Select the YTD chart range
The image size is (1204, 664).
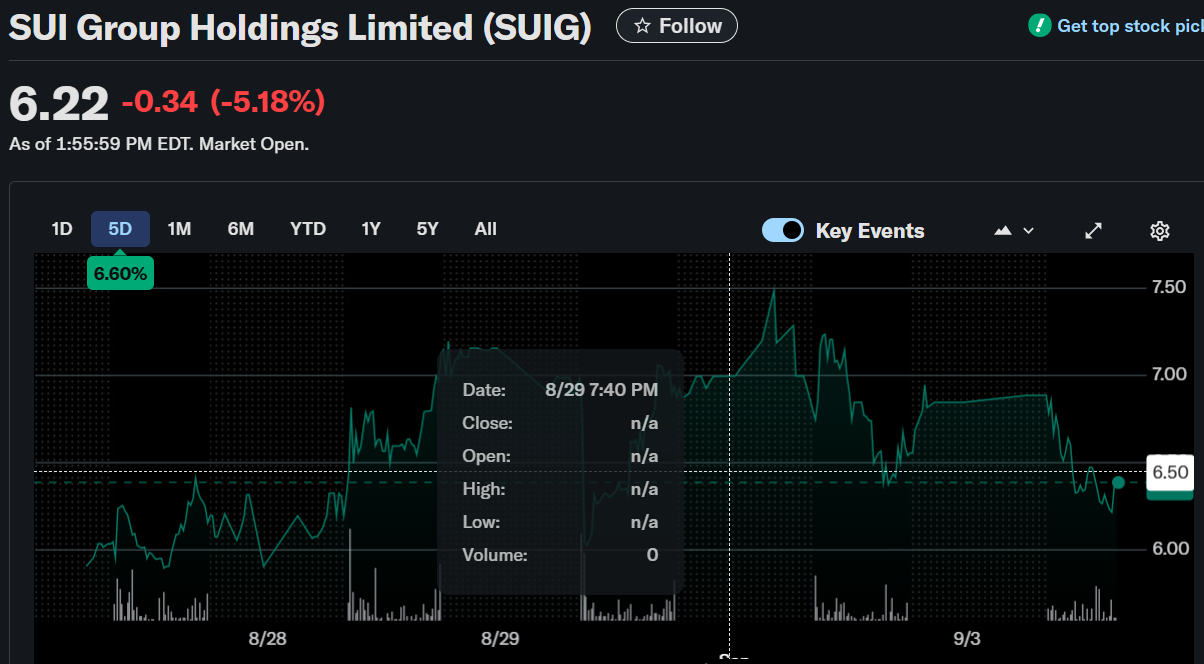(308, 229)
